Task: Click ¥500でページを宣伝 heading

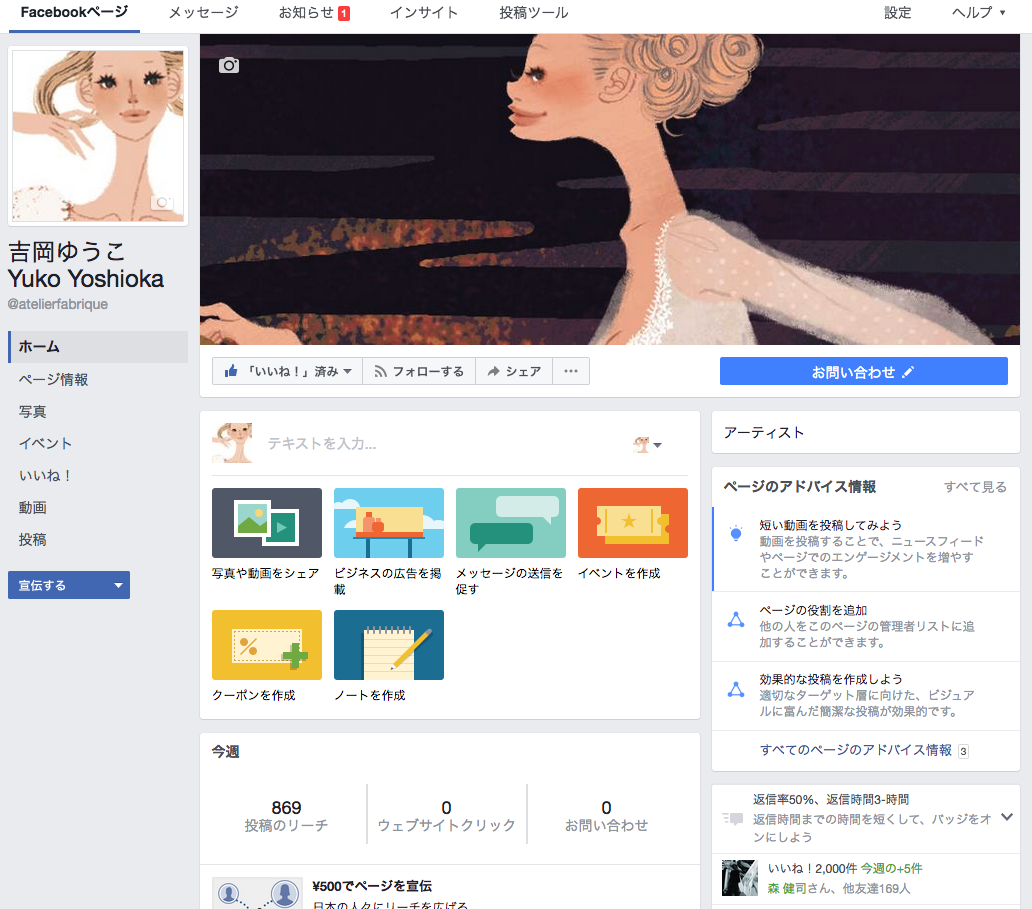Action: click(x=372, y=886)
